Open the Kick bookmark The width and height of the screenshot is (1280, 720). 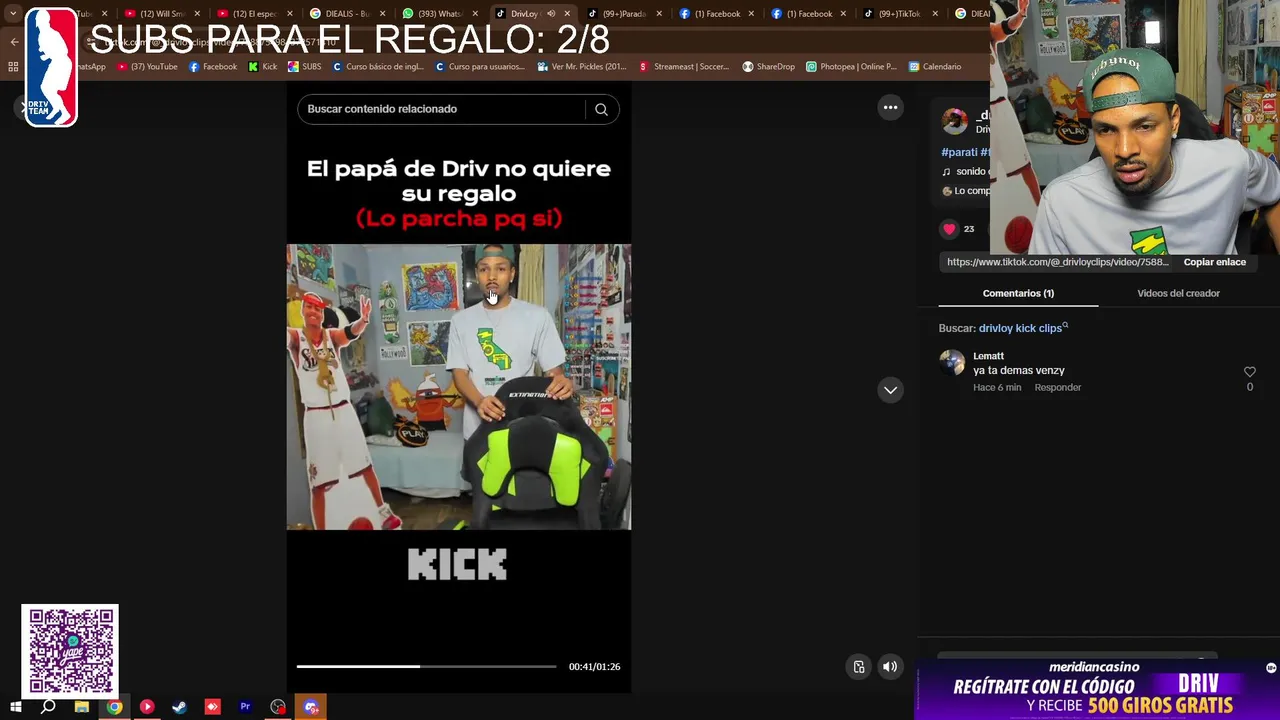tap(263, 67)
